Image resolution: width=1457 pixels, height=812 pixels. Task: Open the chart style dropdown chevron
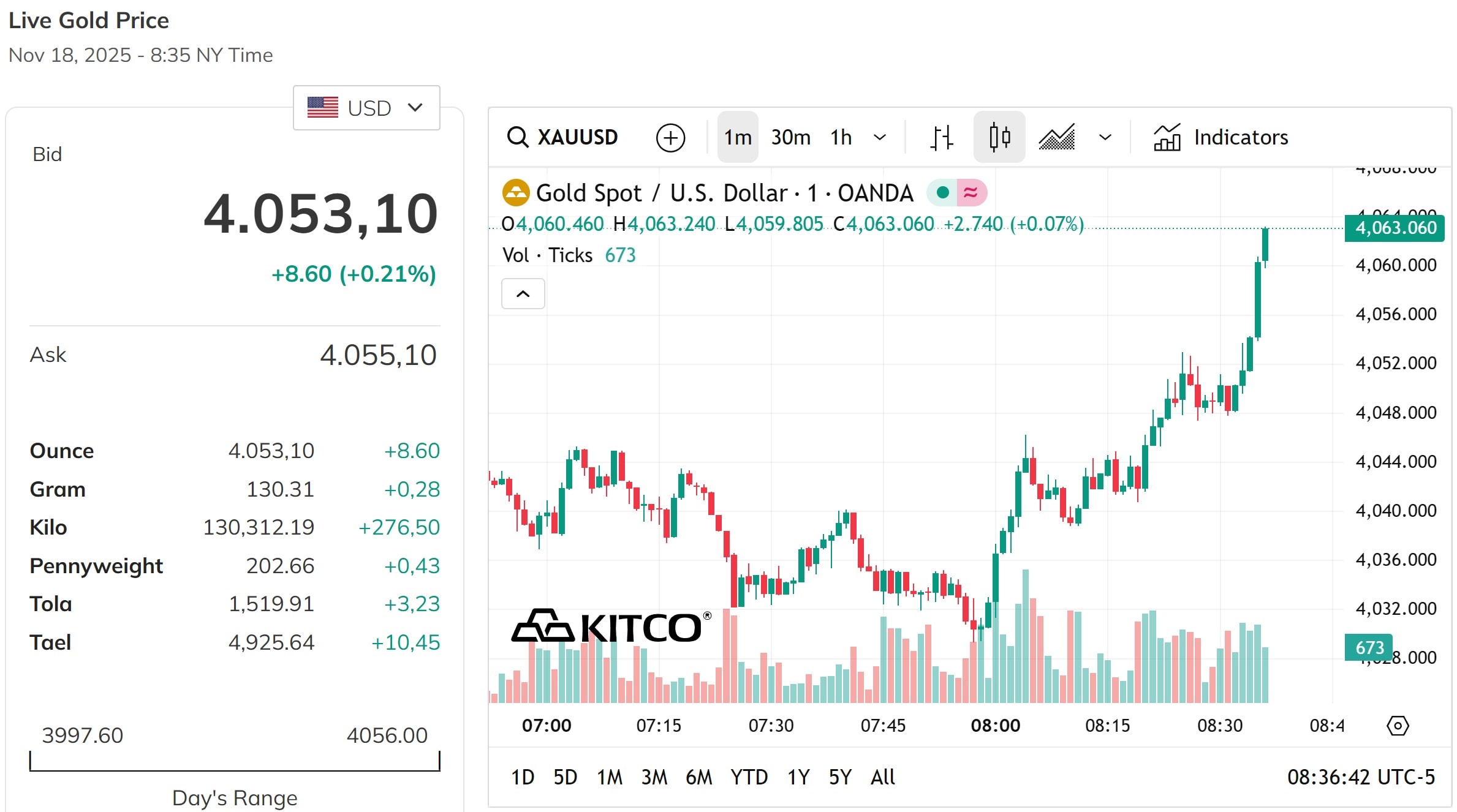[1104, 137]
